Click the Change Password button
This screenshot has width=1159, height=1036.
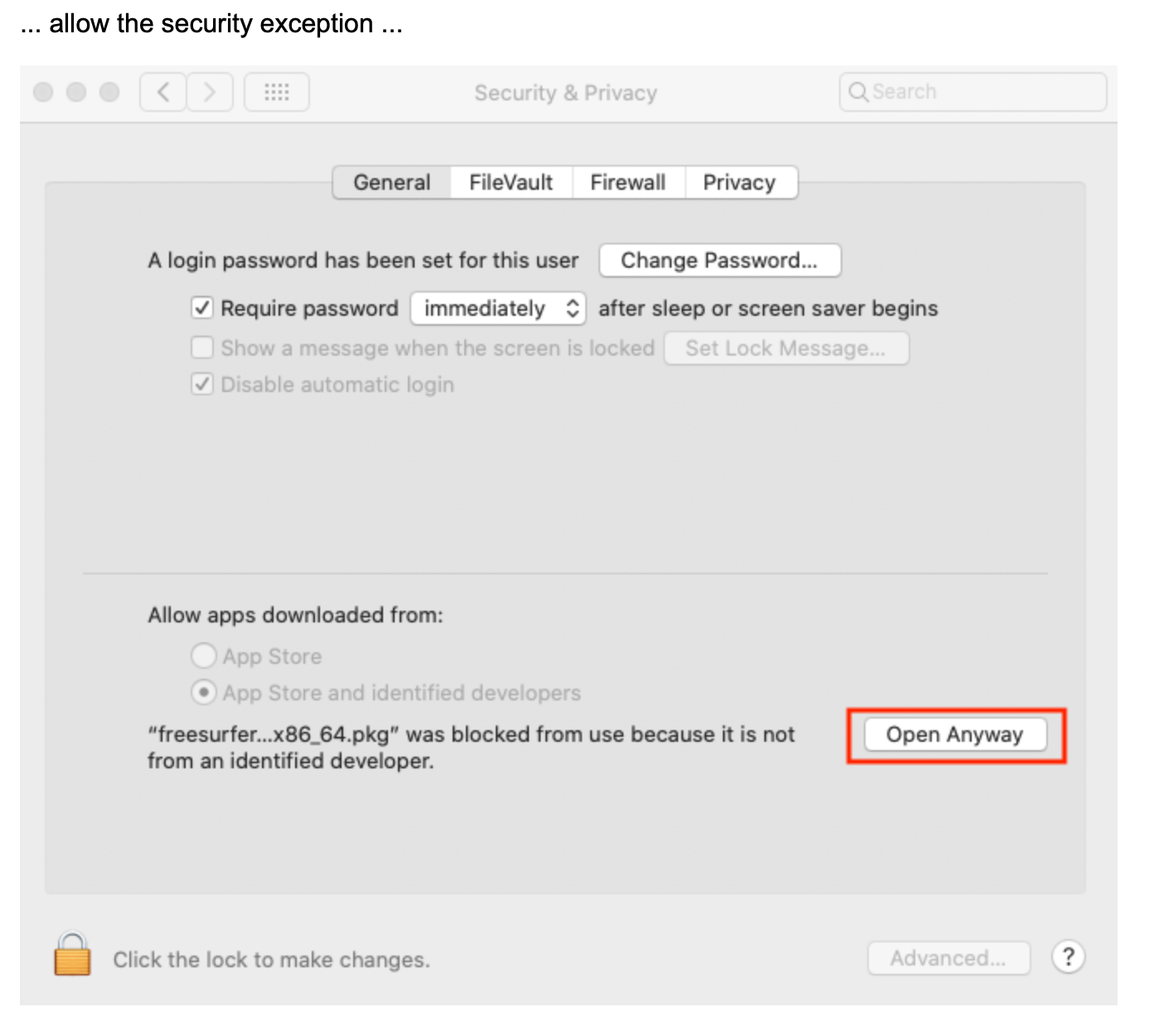[x=719, y=260]
